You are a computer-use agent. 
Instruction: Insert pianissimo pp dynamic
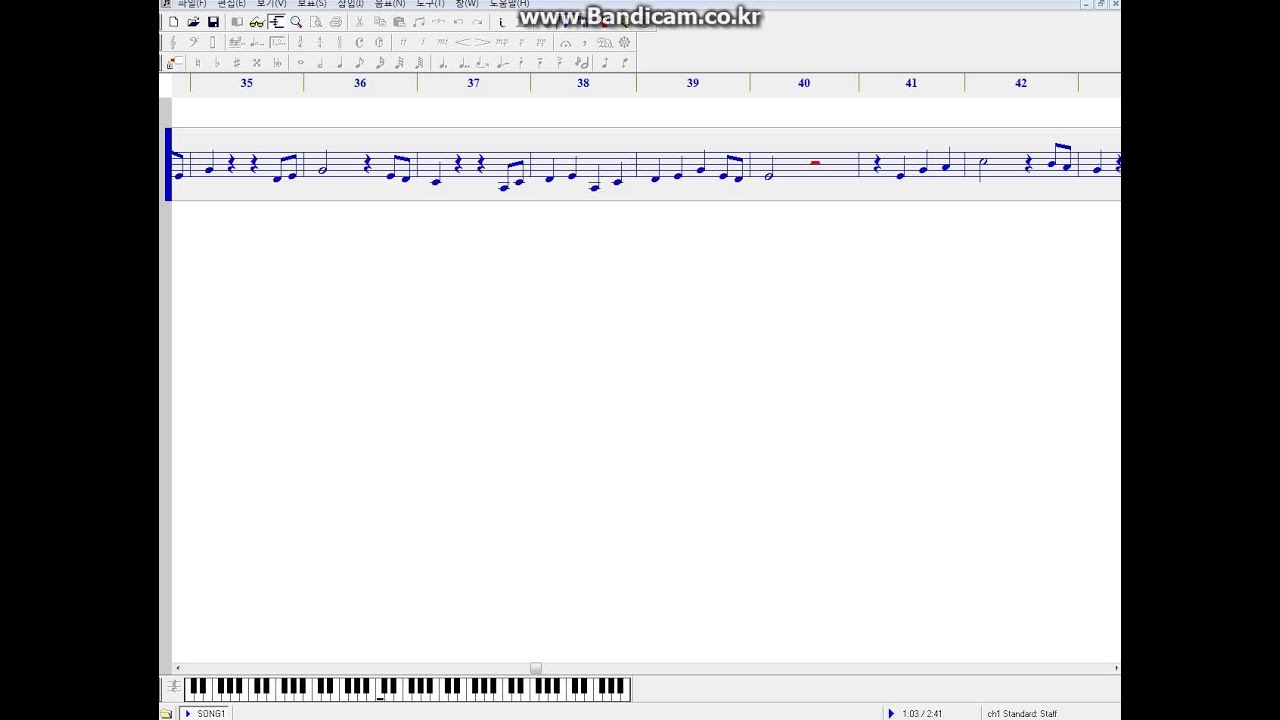click(x=541, y=42)
